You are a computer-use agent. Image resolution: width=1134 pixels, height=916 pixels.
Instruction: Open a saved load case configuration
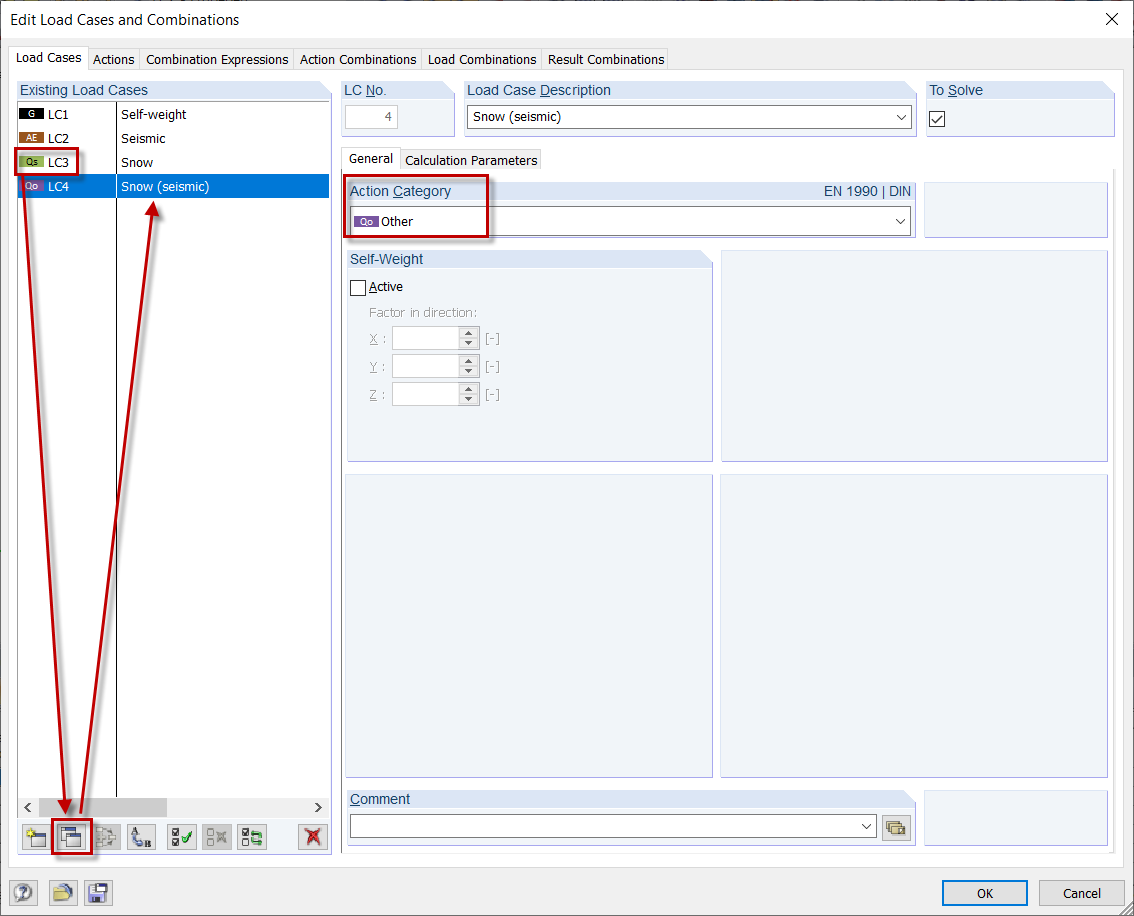click(x=63, y=892)
